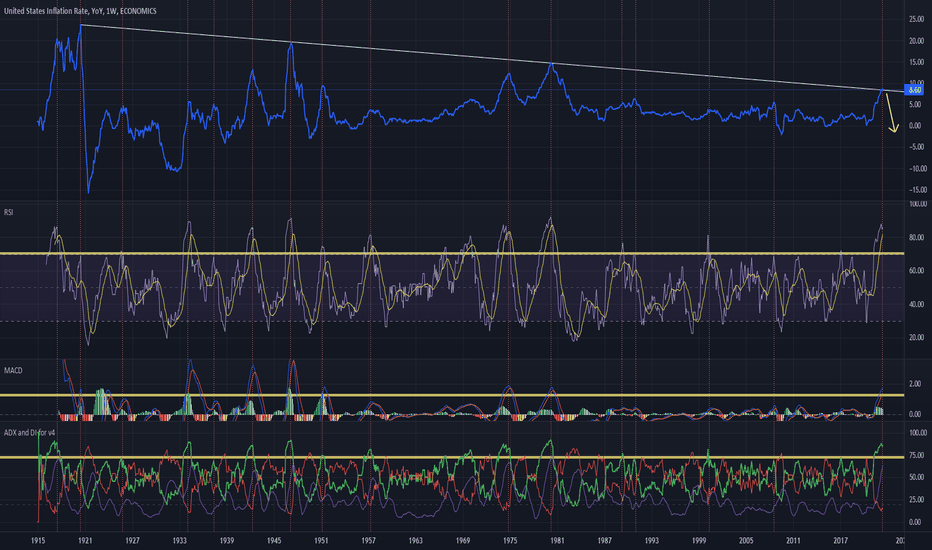
Task: Select the yellow horizontal line in the MACD pane
Action: click(452, 395)
